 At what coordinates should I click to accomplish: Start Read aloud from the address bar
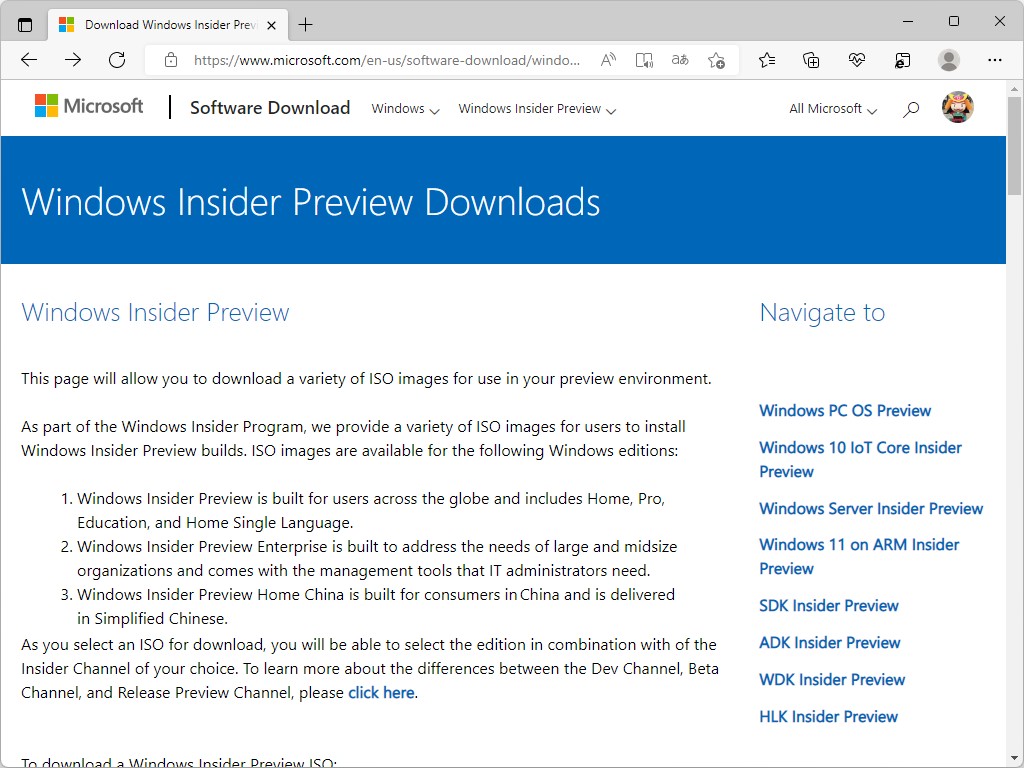[x=608, y=60]
